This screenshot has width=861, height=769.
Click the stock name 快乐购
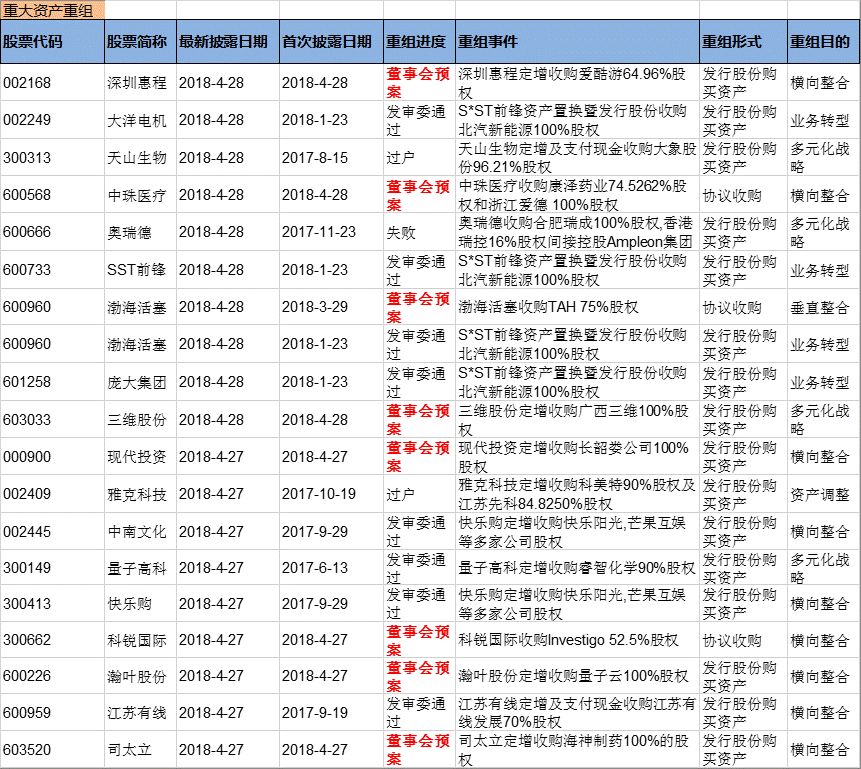pos(129,604)
